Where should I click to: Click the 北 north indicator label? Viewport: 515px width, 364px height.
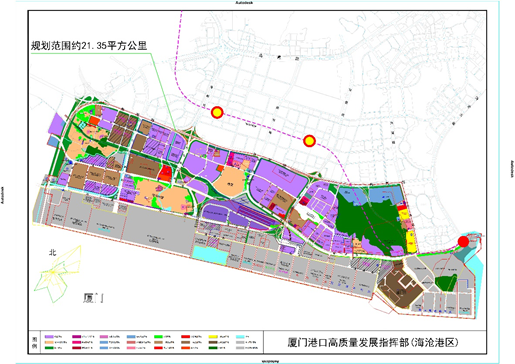tap(53, 253)
